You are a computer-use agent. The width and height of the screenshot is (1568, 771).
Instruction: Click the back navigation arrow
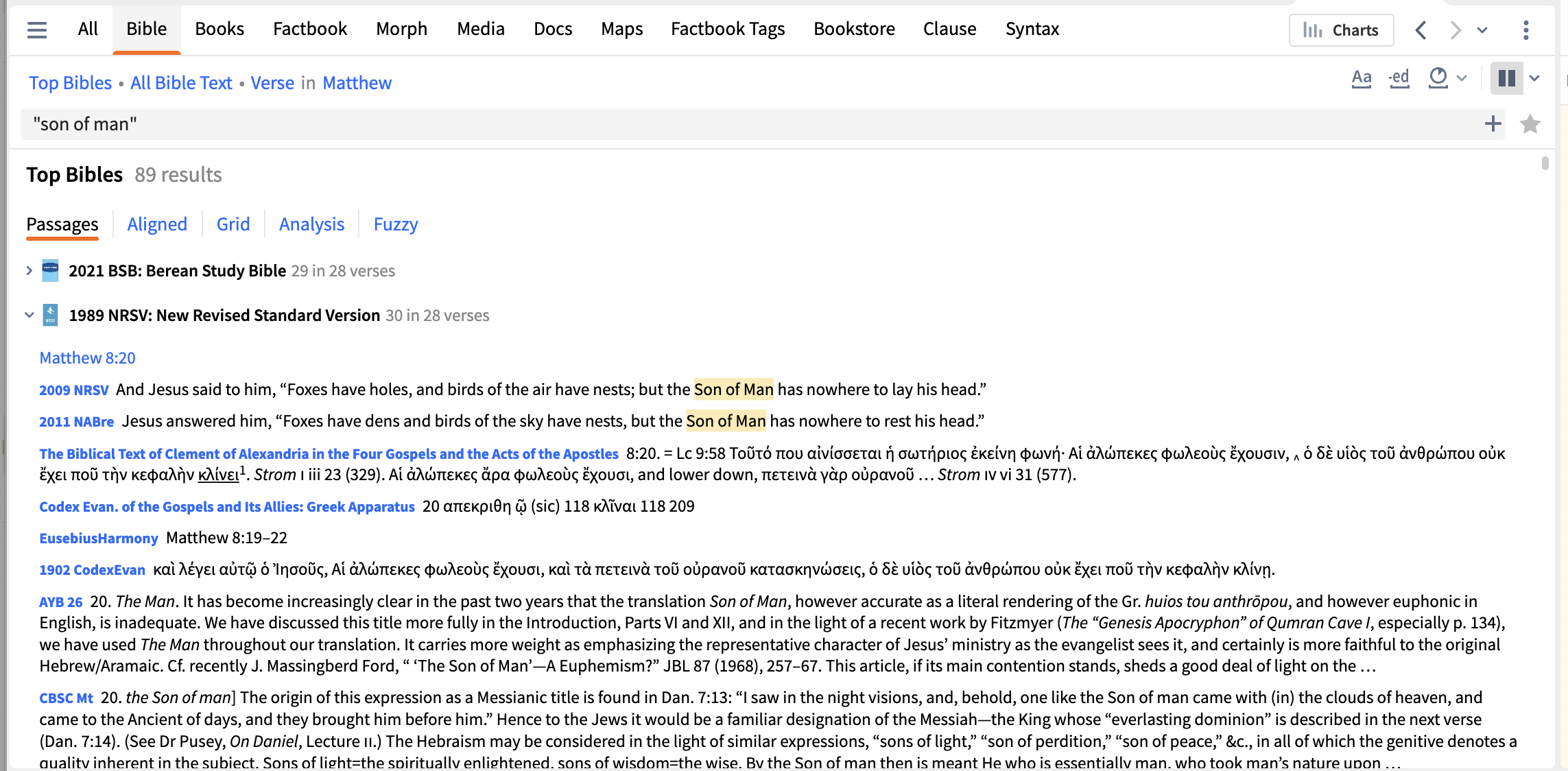click(1421, 29)
